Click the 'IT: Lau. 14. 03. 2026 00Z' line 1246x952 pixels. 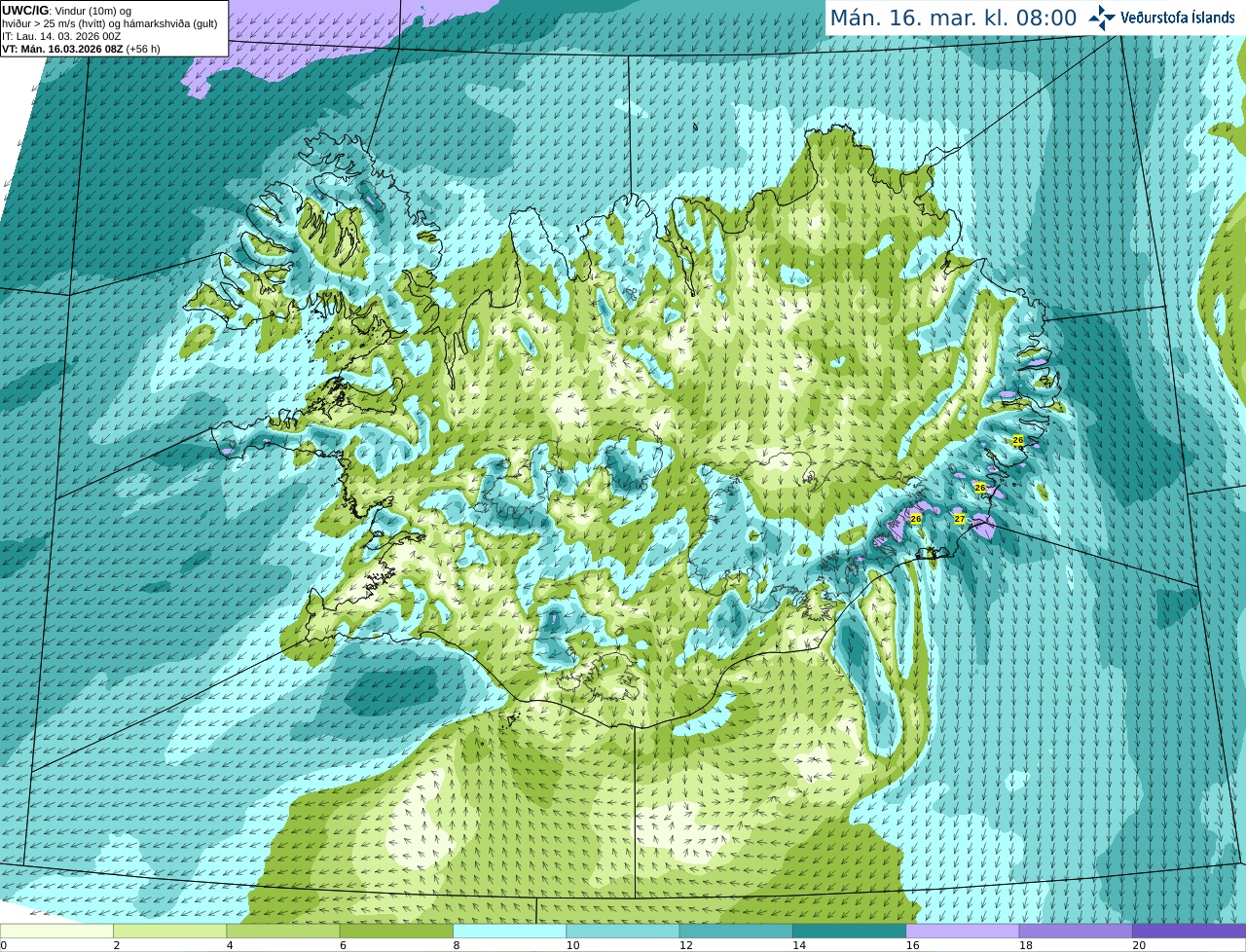coord(61,36)
